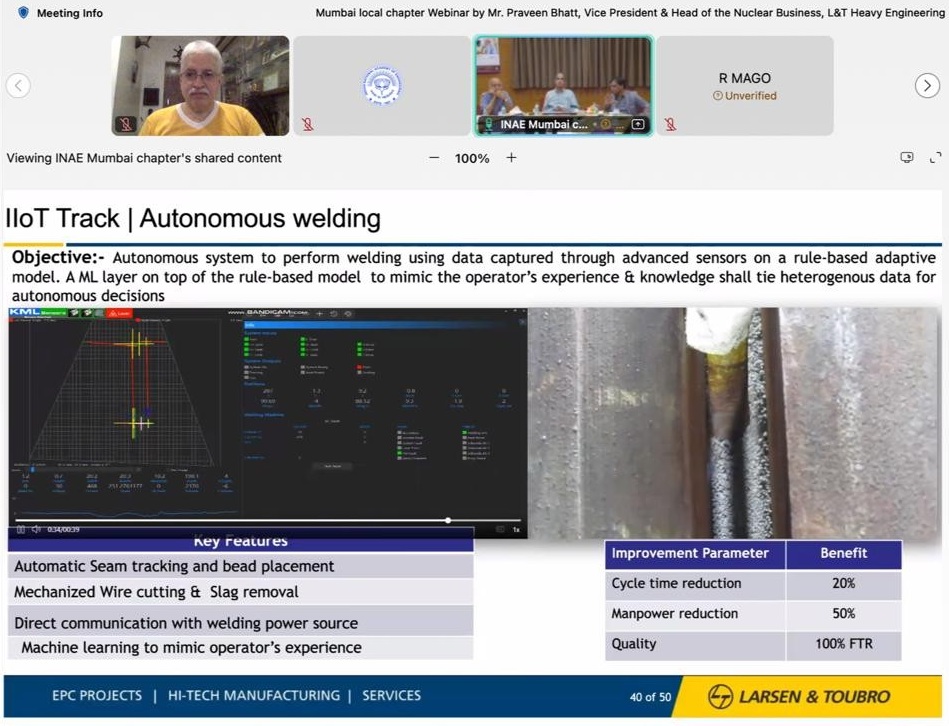Image resolution: width=949 pixels, height=726 pixels.
Task: Pause the embedded welding video
Action: 19,529
